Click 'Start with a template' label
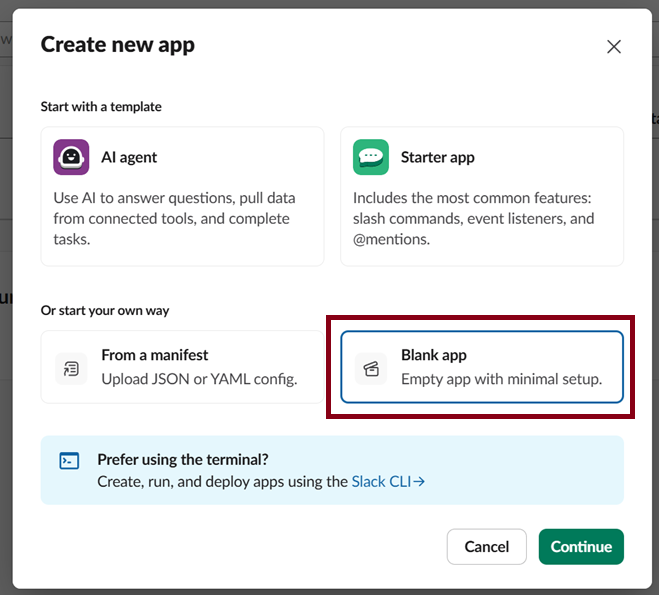 click(x=101, y=107)
